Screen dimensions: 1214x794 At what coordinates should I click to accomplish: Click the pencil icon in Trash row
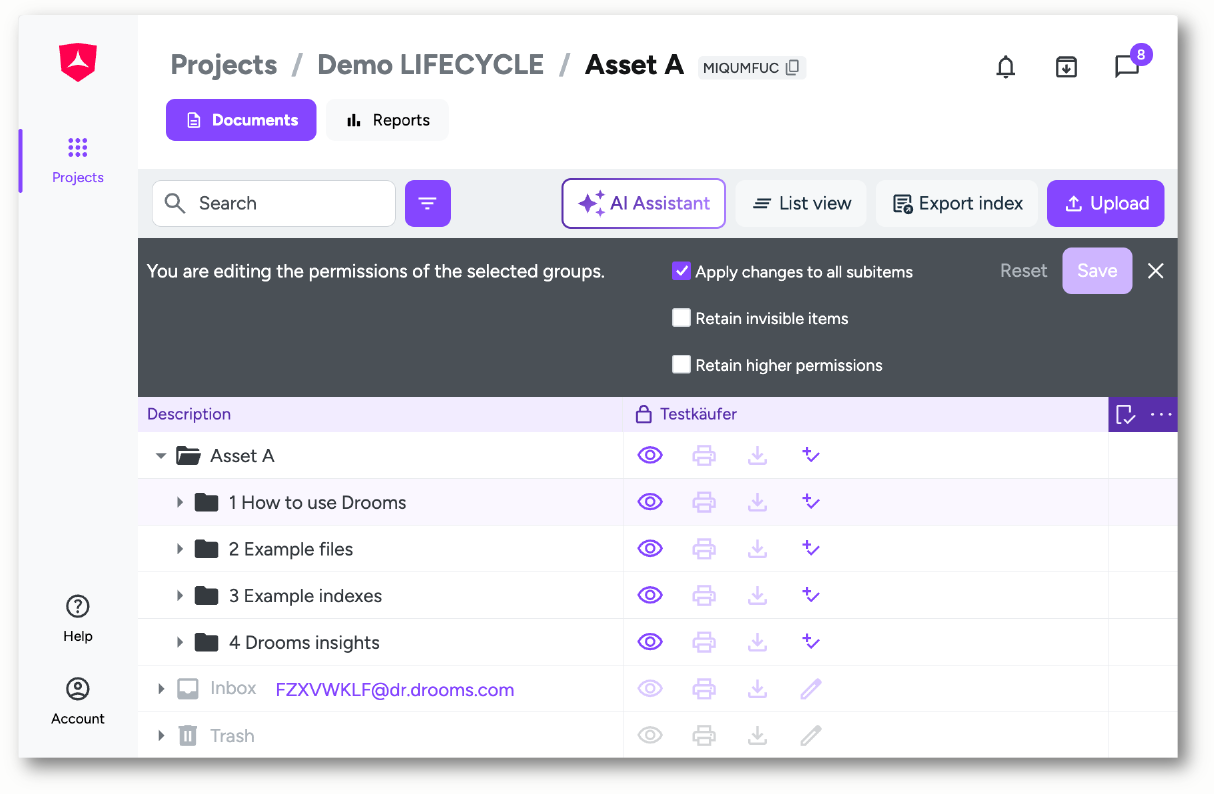811,736
